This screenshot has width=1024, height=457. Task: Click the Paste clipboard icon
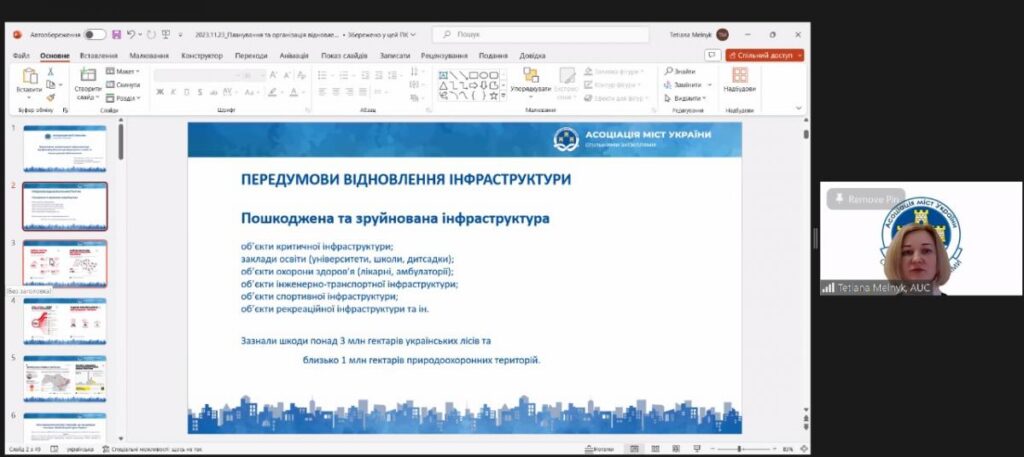(x=29, y=76)
